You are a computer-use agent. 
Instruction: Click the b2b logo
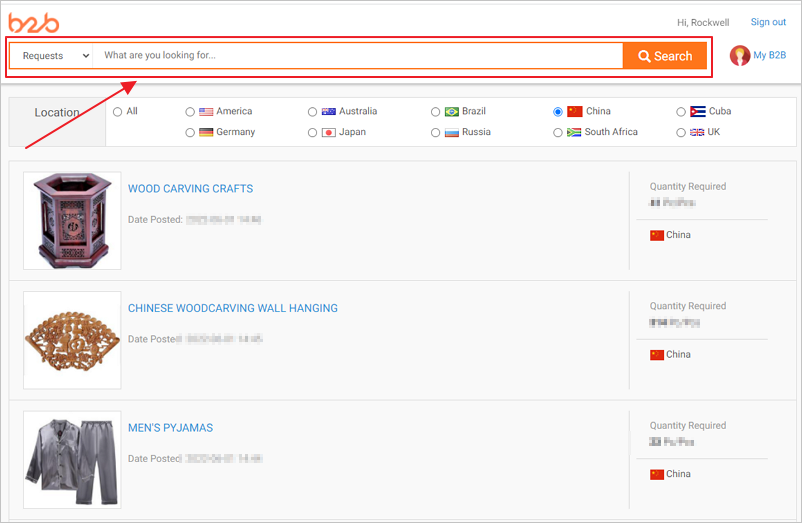tap(36, 23)
